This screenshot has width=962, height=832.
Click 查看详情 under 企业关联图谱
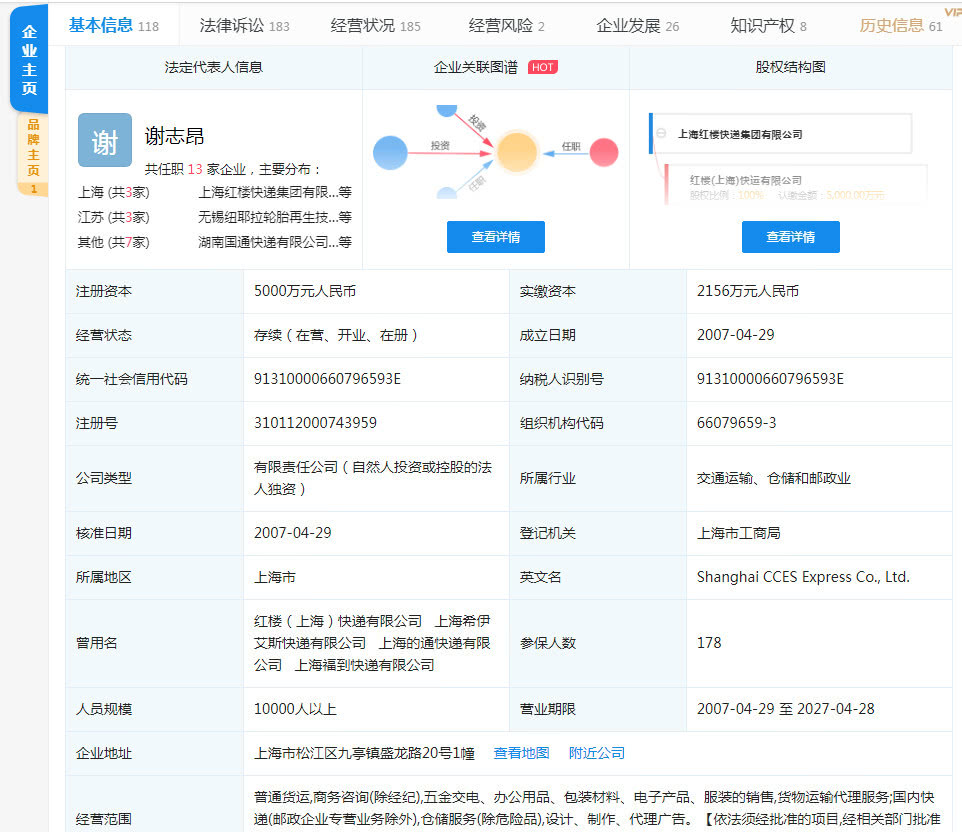496,237
